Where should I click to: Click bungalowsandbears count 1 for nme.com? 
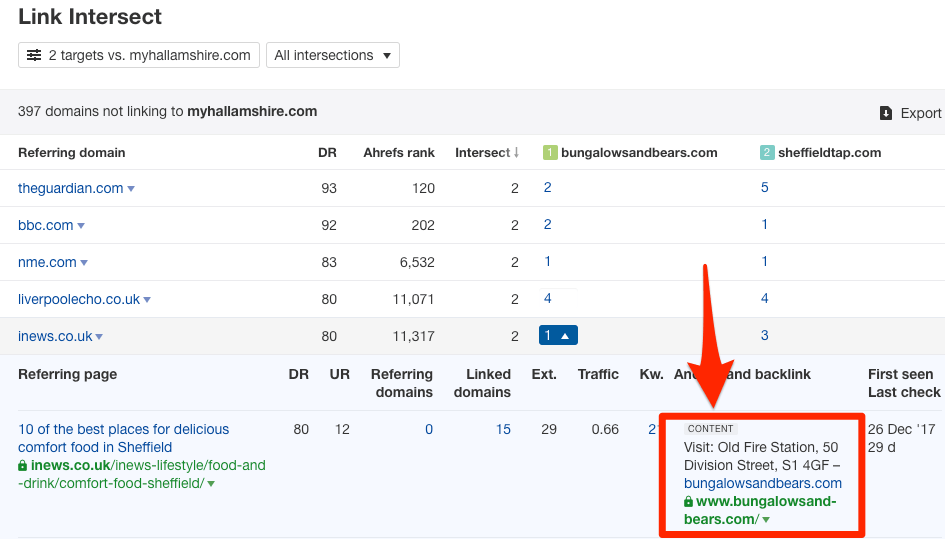click(547, 261)
